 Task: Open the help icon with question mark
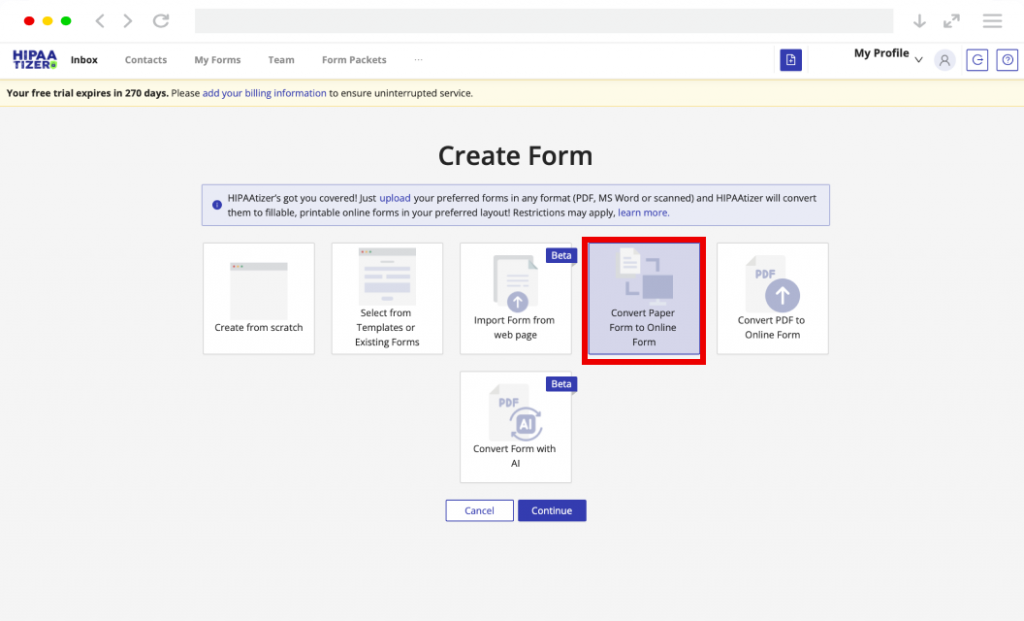[x=1007, y=60]
